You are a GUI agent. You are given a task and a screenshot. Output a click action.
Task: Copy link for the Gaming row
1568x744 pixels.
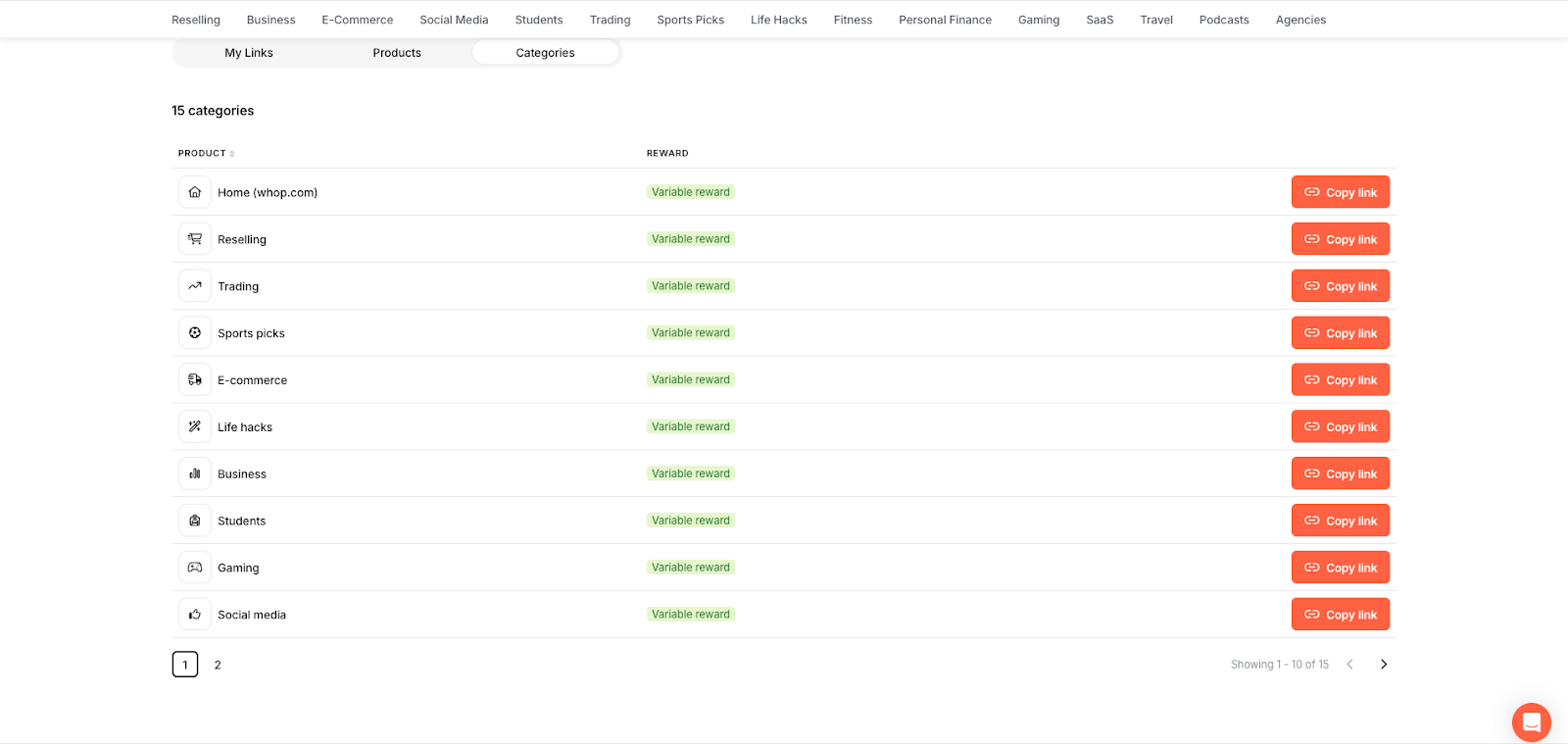(1341, 568)
